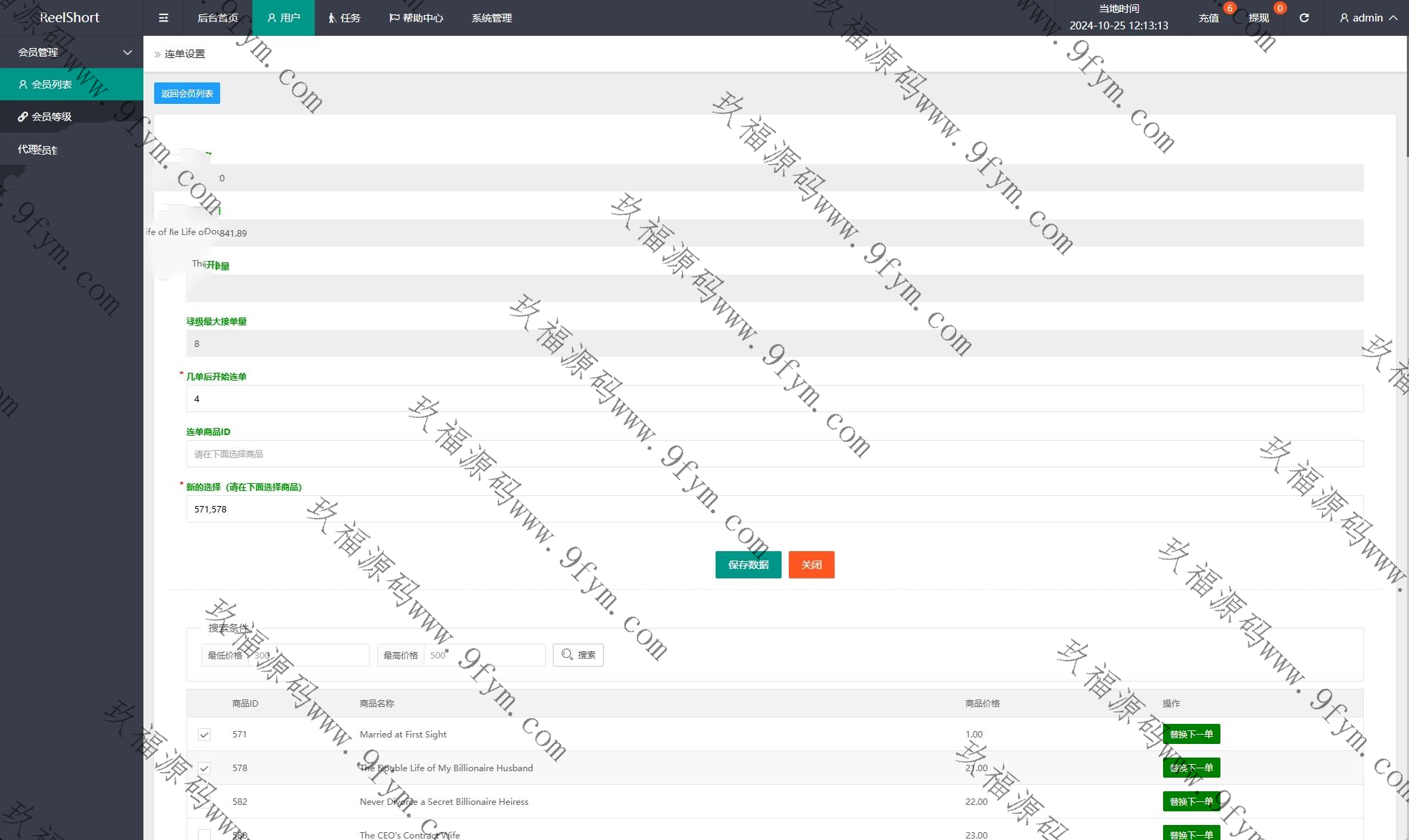Click the hamburger menu collapse icon
Viewport: 1409px width, 840px height.
coord(163,18)
